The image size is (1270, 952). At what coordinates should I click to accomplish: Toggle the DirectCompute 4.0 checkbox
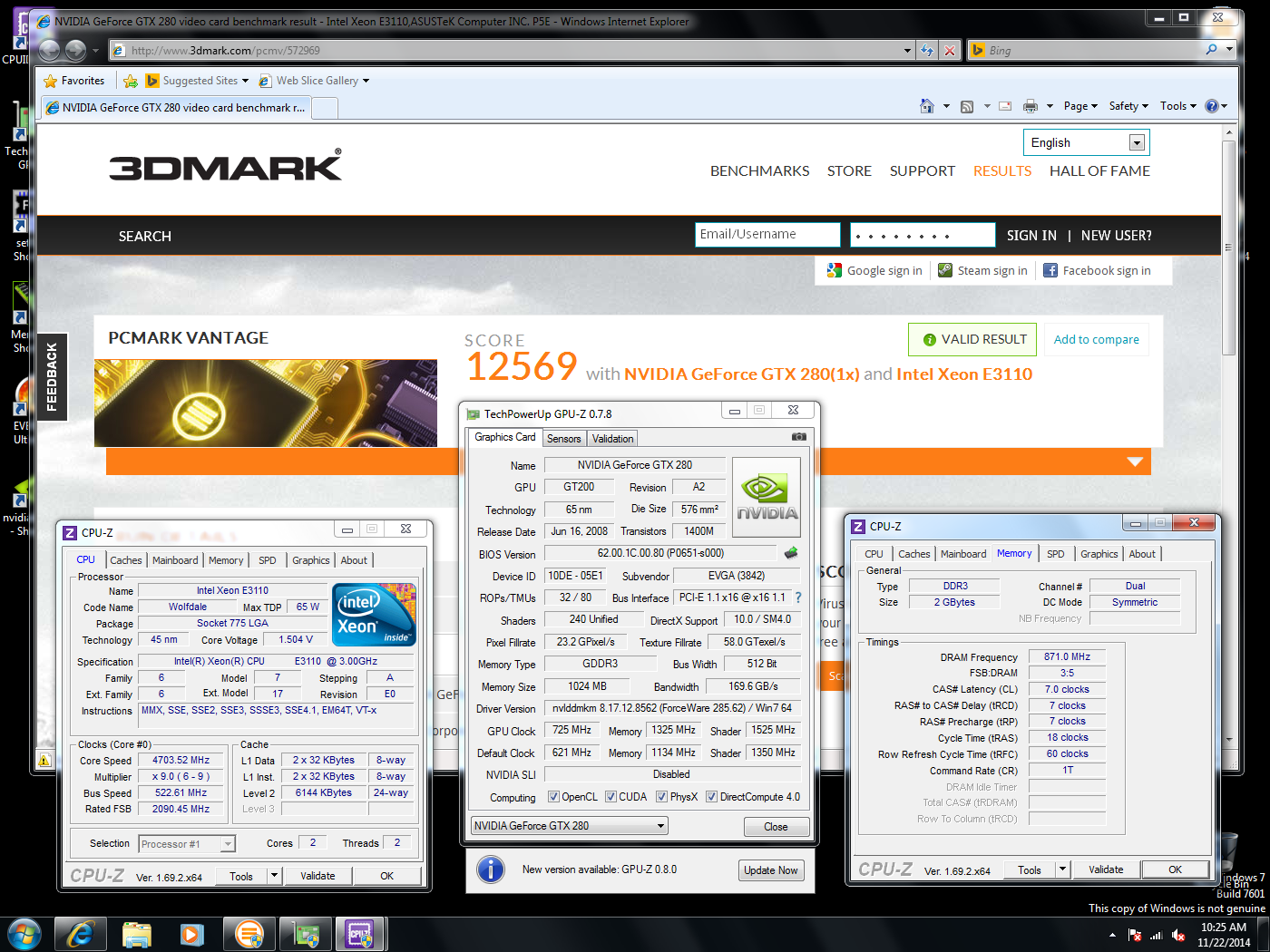coord(712,797)
